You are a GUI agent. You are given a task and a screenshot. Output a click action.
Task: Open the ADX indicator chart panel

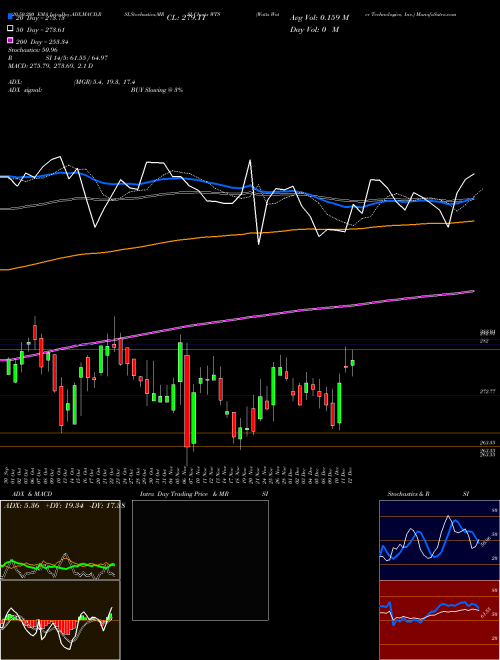click(x=60, y=540)
